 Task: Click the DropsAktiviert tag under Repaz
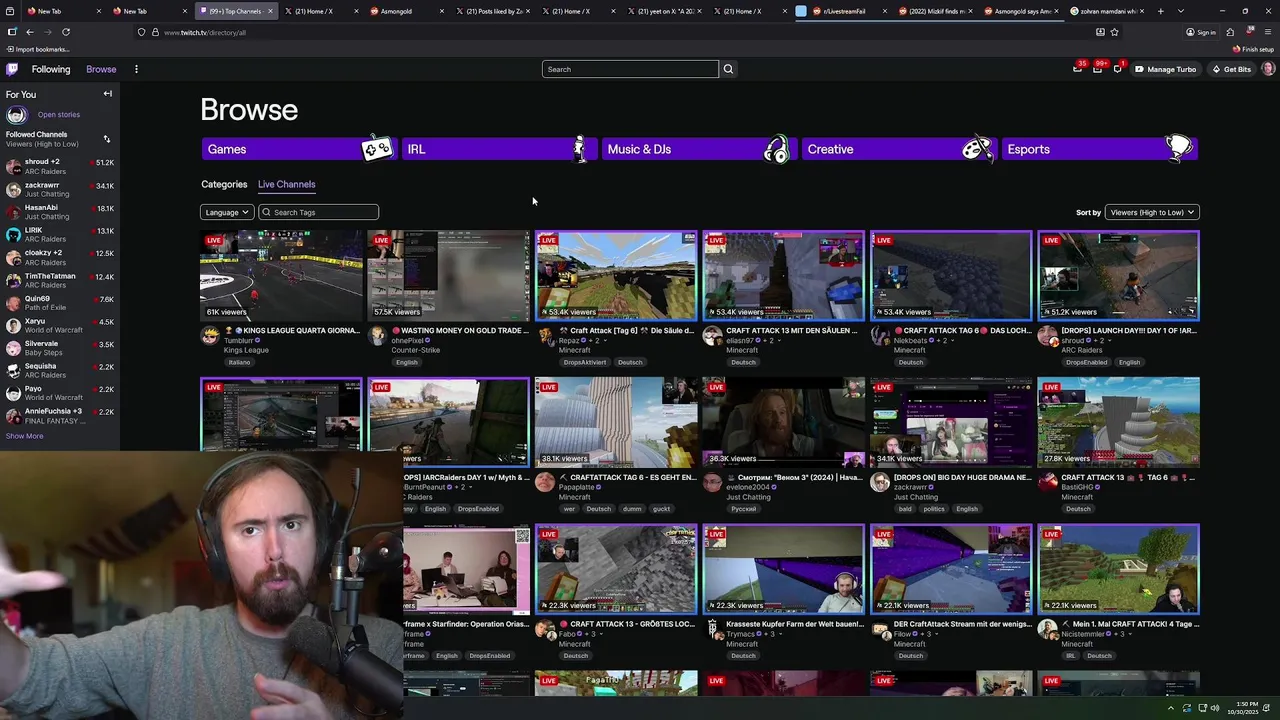(x=584, y=362)
